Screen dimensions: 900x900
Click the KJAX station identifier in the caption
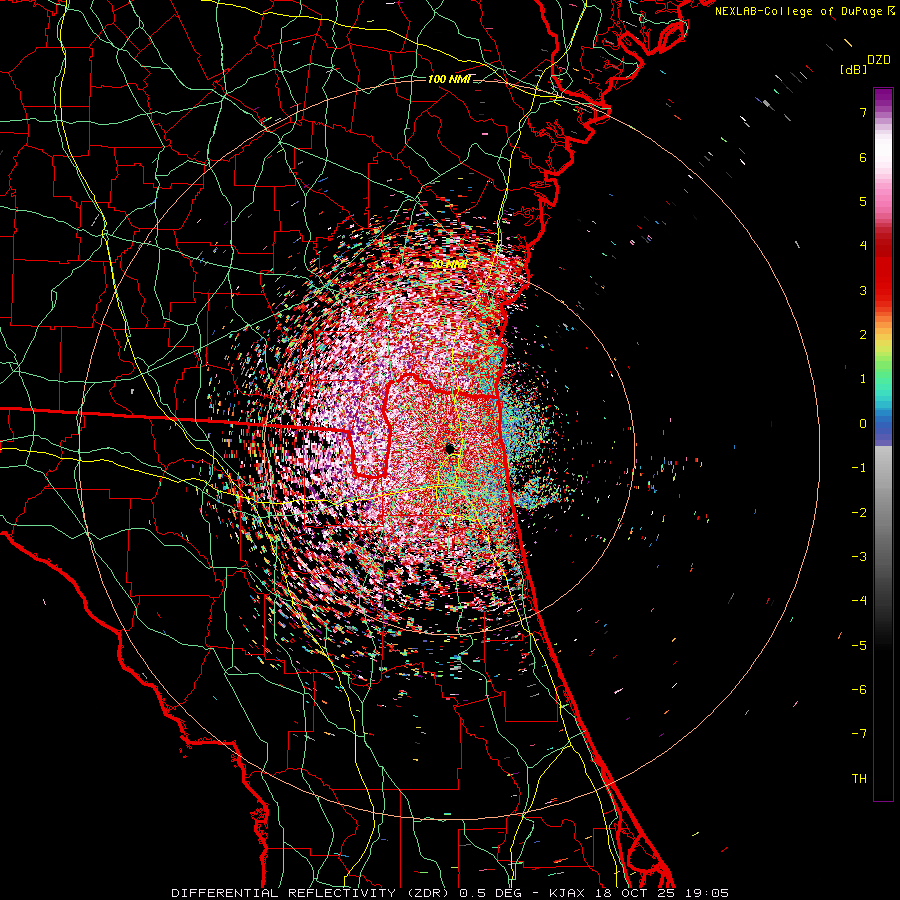[567, 893]
